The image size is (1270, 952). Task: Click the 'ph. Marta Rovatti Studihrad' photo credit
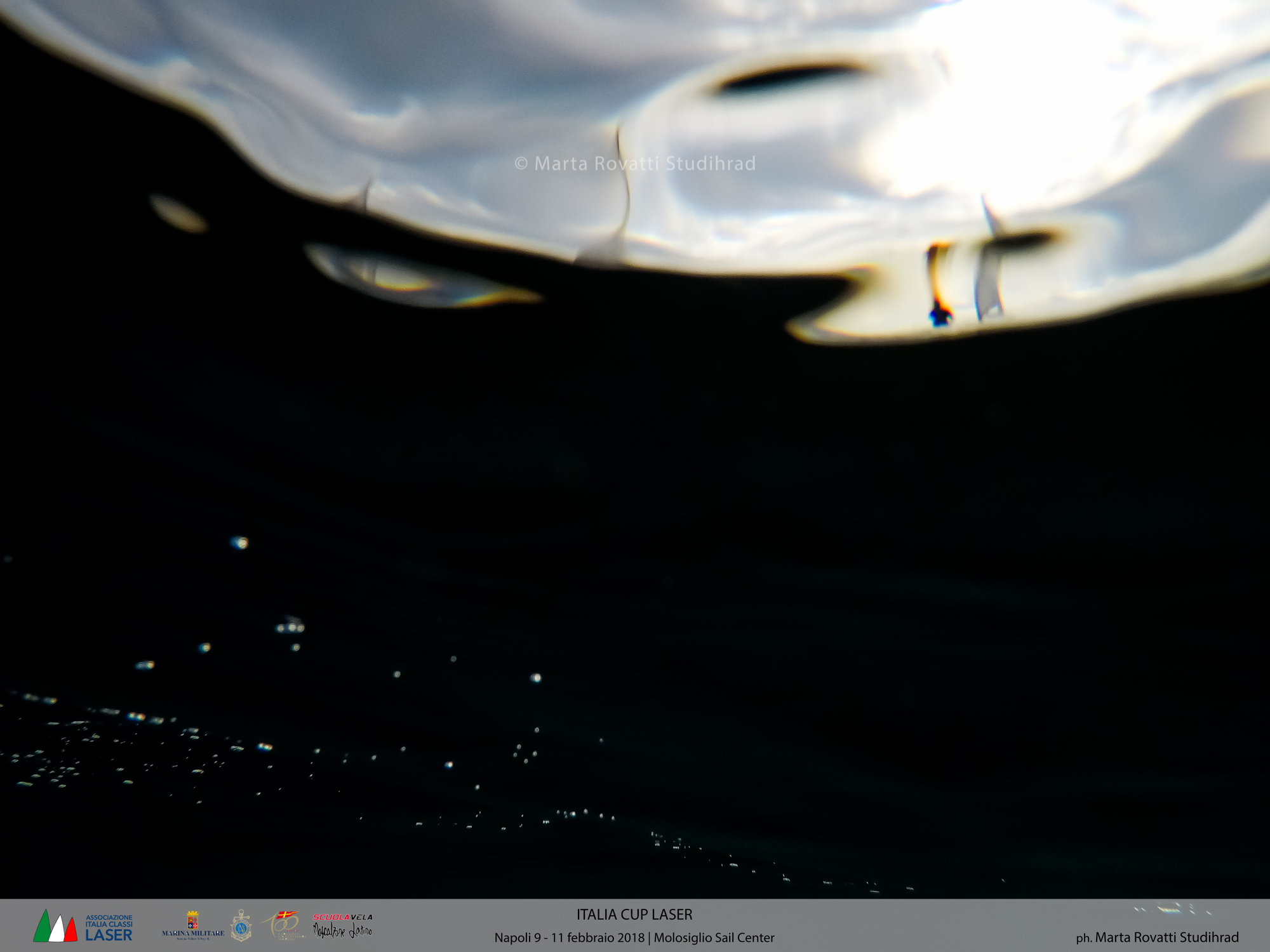click(1157, 937)
